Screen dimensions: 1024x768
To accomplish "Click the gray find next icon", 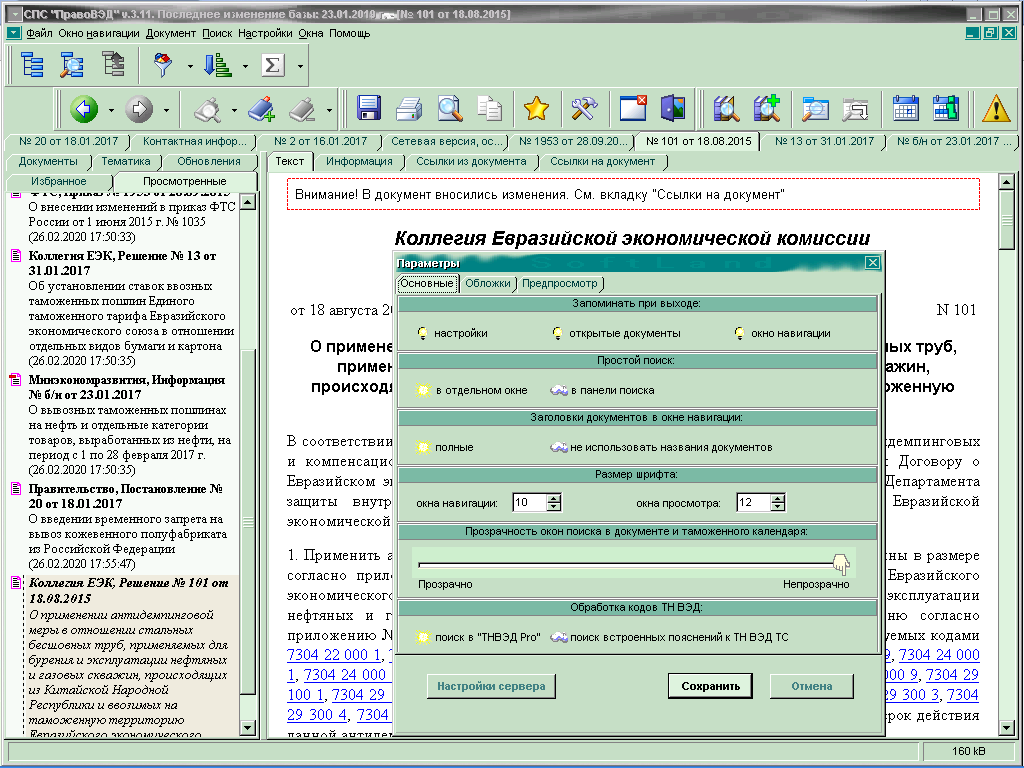I will point(856,108).
